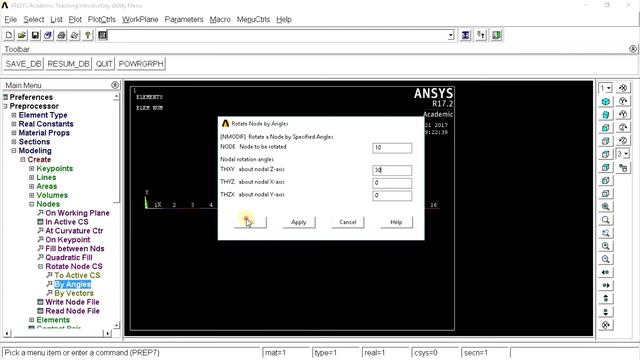Collapse the Rotate Node CS tree node
640x360 pixels.
[40, 267]
